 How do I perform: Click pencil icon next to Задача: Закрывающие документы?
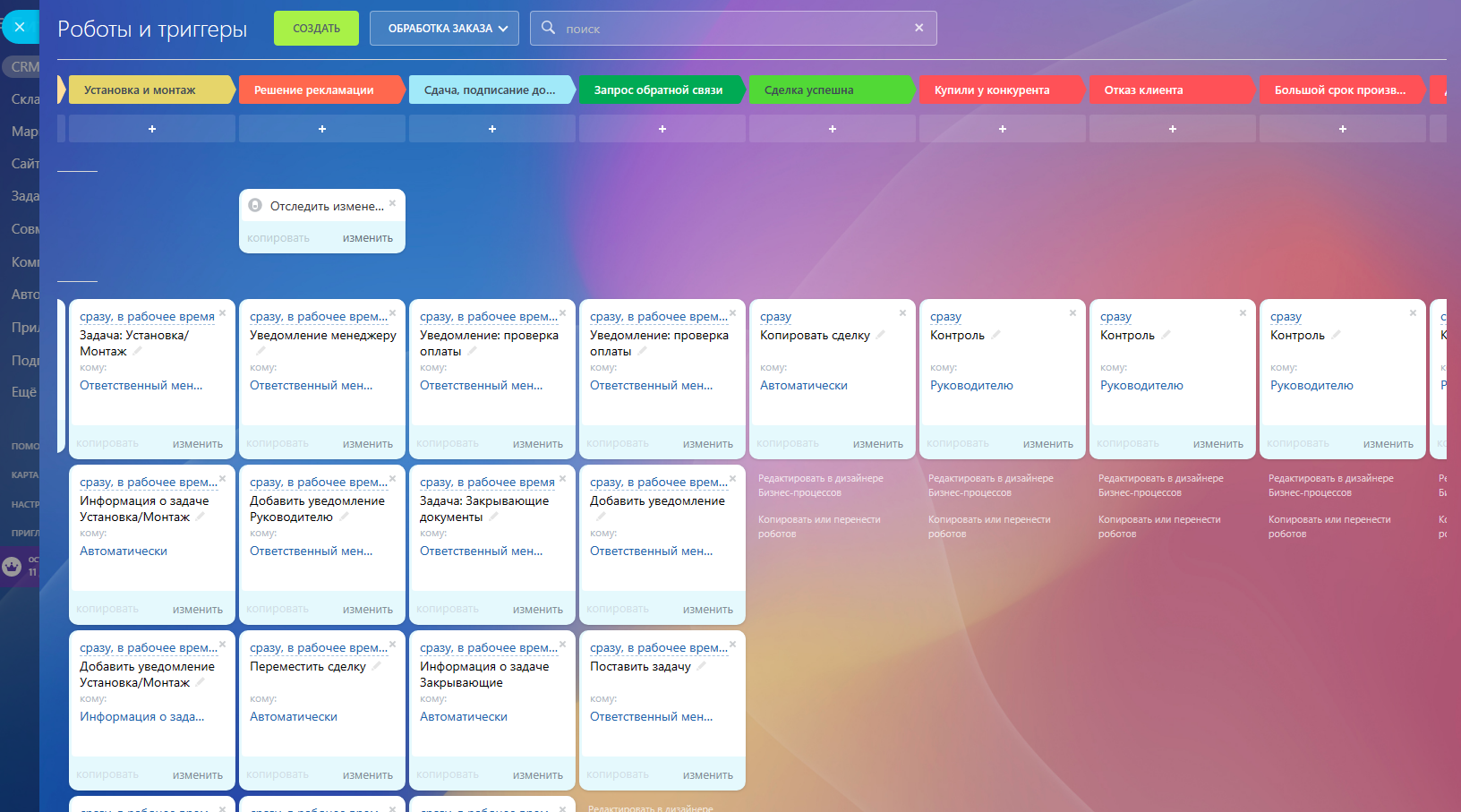(493, 517)
